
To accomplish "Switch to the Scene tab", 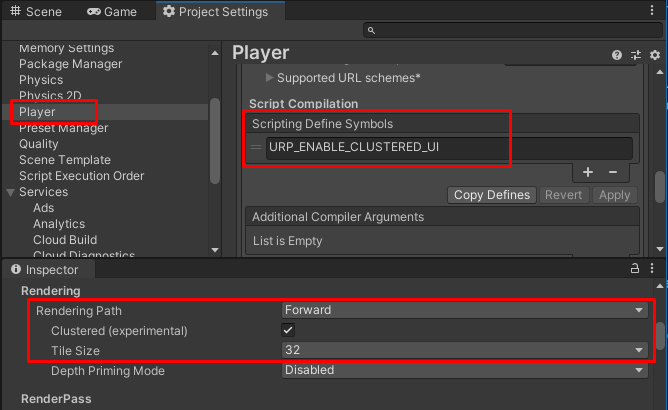I will tap(36, 12).
